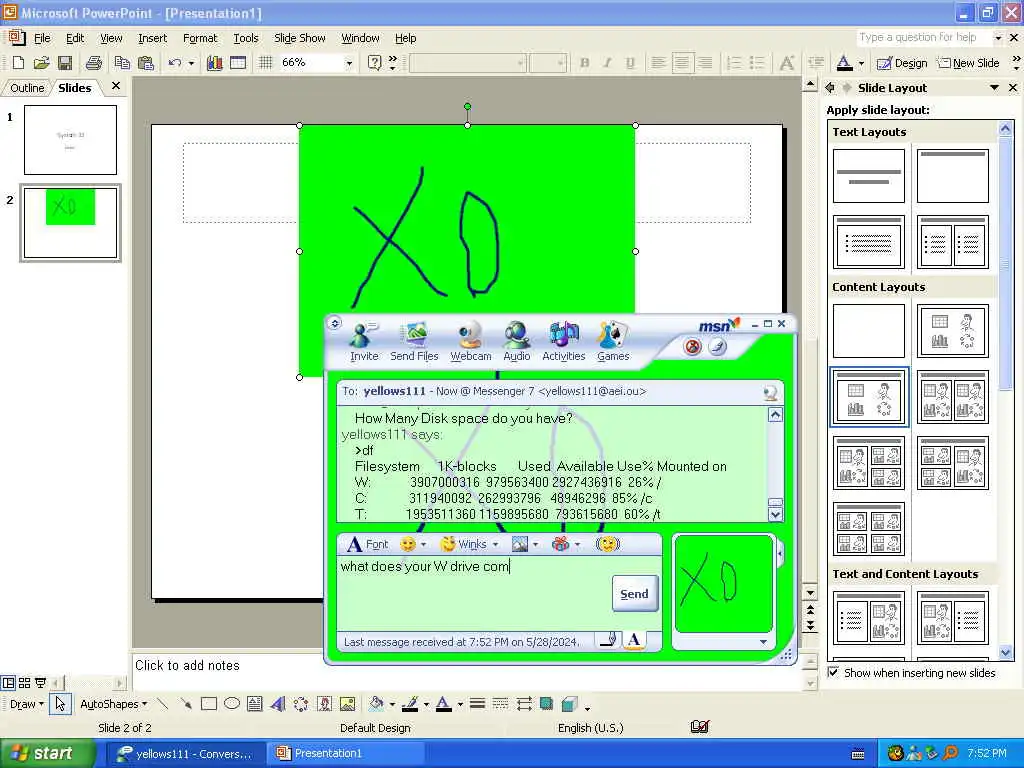Open AutoShapes menu in drawing toolbar
Image resolution: width=1024 pixels, height=768 pixels.
point(113,704)
